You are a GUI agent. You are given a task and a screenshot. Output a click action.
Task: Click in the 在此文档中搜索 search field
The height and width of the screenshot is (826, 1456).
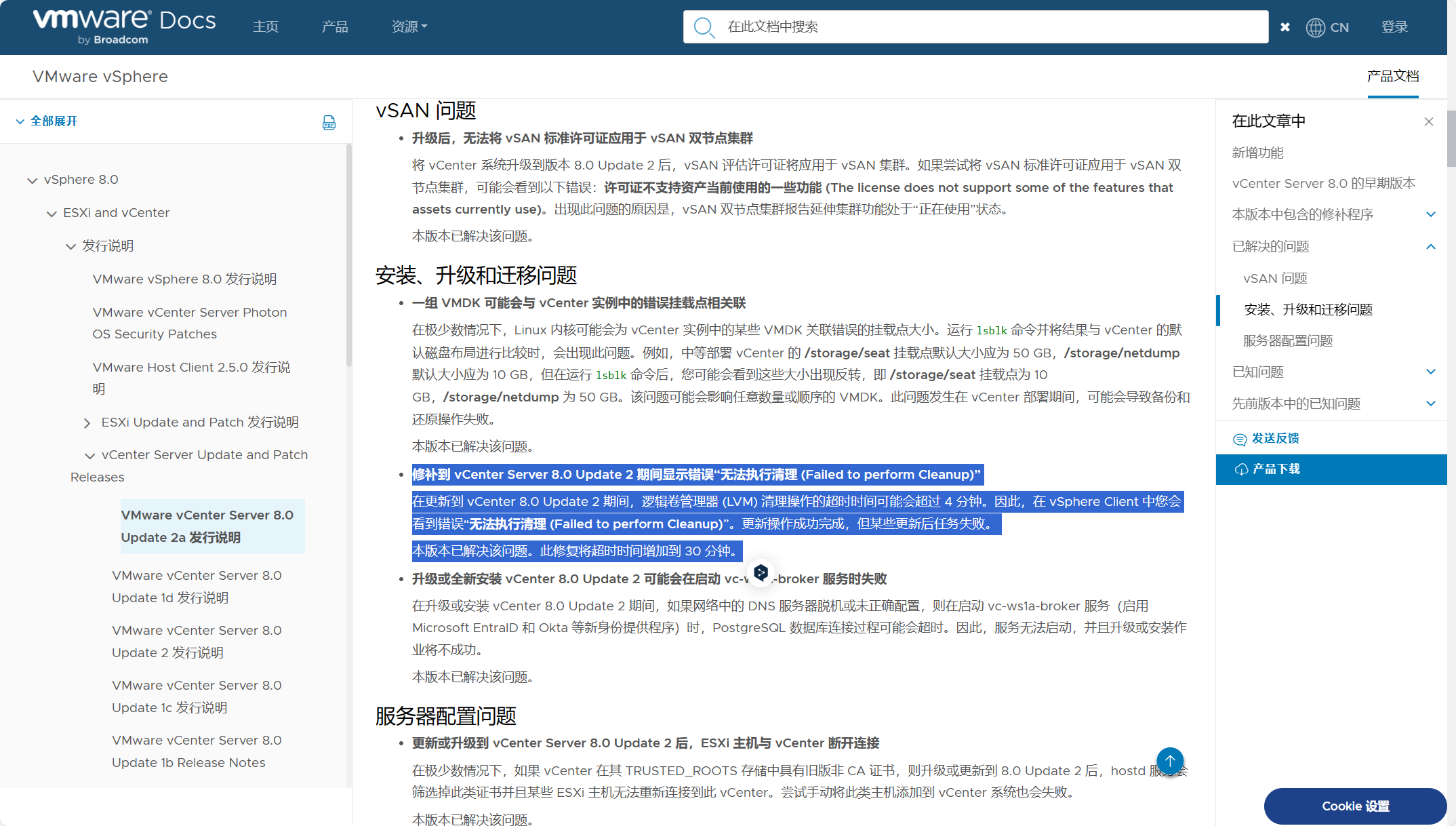976,27
